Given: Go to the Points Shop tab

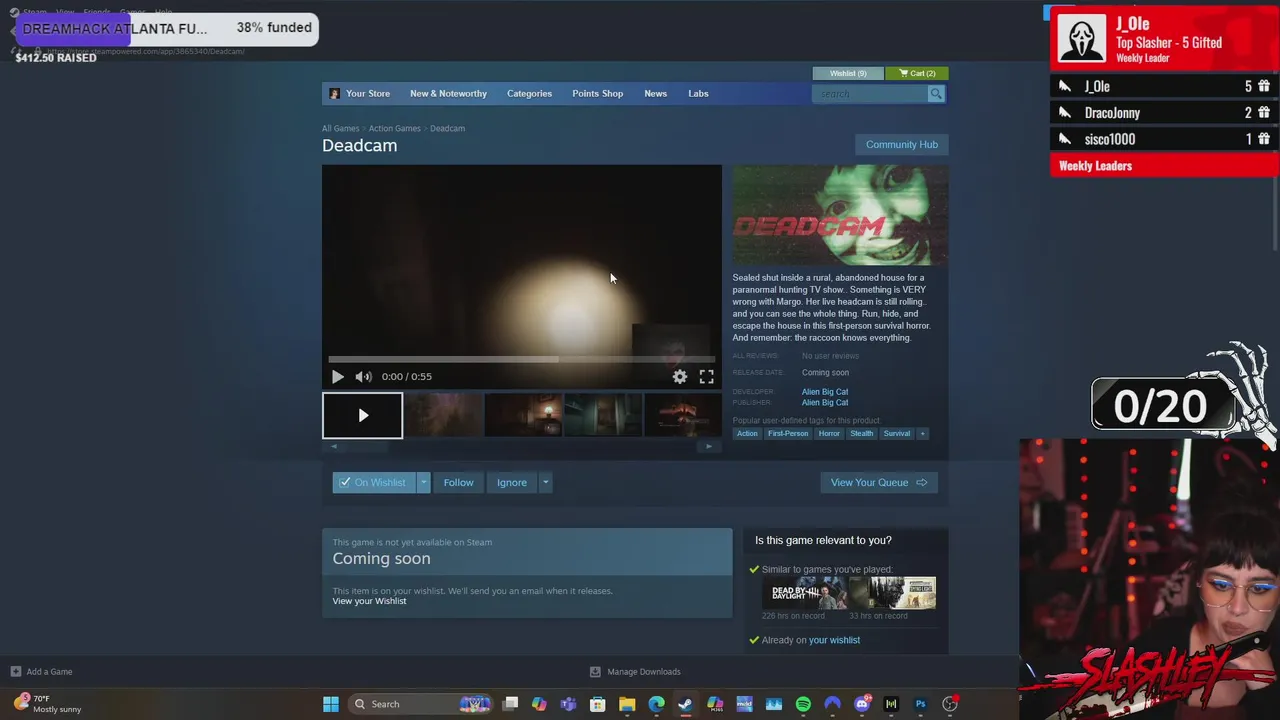Looking at the screenshot, I should click(x=597, y=94).
